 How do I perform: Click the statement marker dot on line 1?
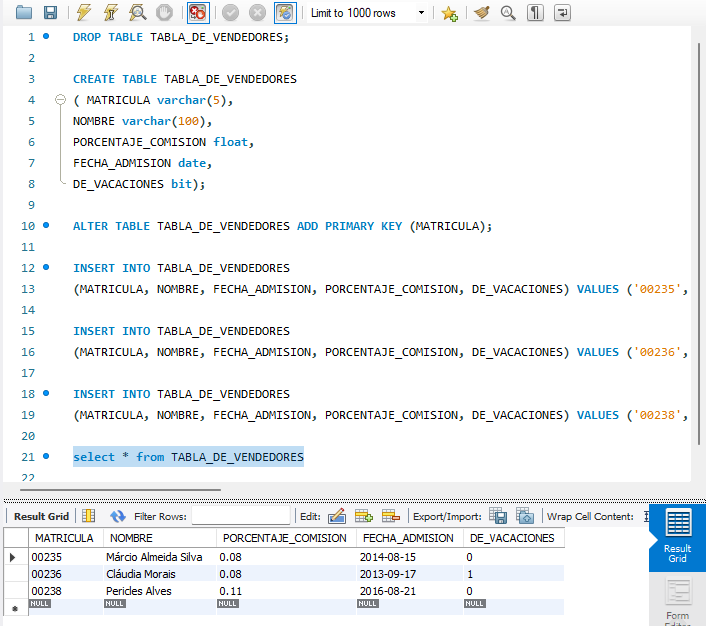pos(46,36)
